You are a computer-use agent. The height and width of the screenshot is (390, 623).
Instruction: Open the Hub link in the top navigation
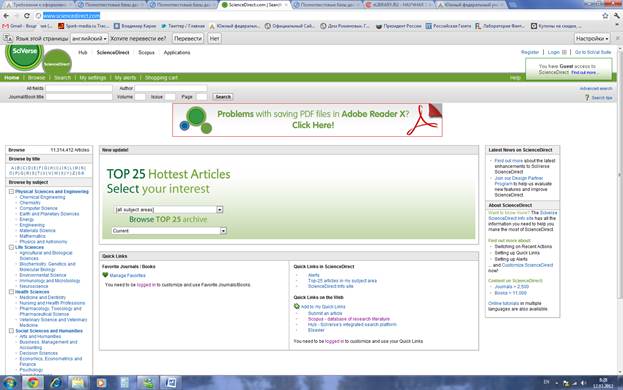pos(83,52)
